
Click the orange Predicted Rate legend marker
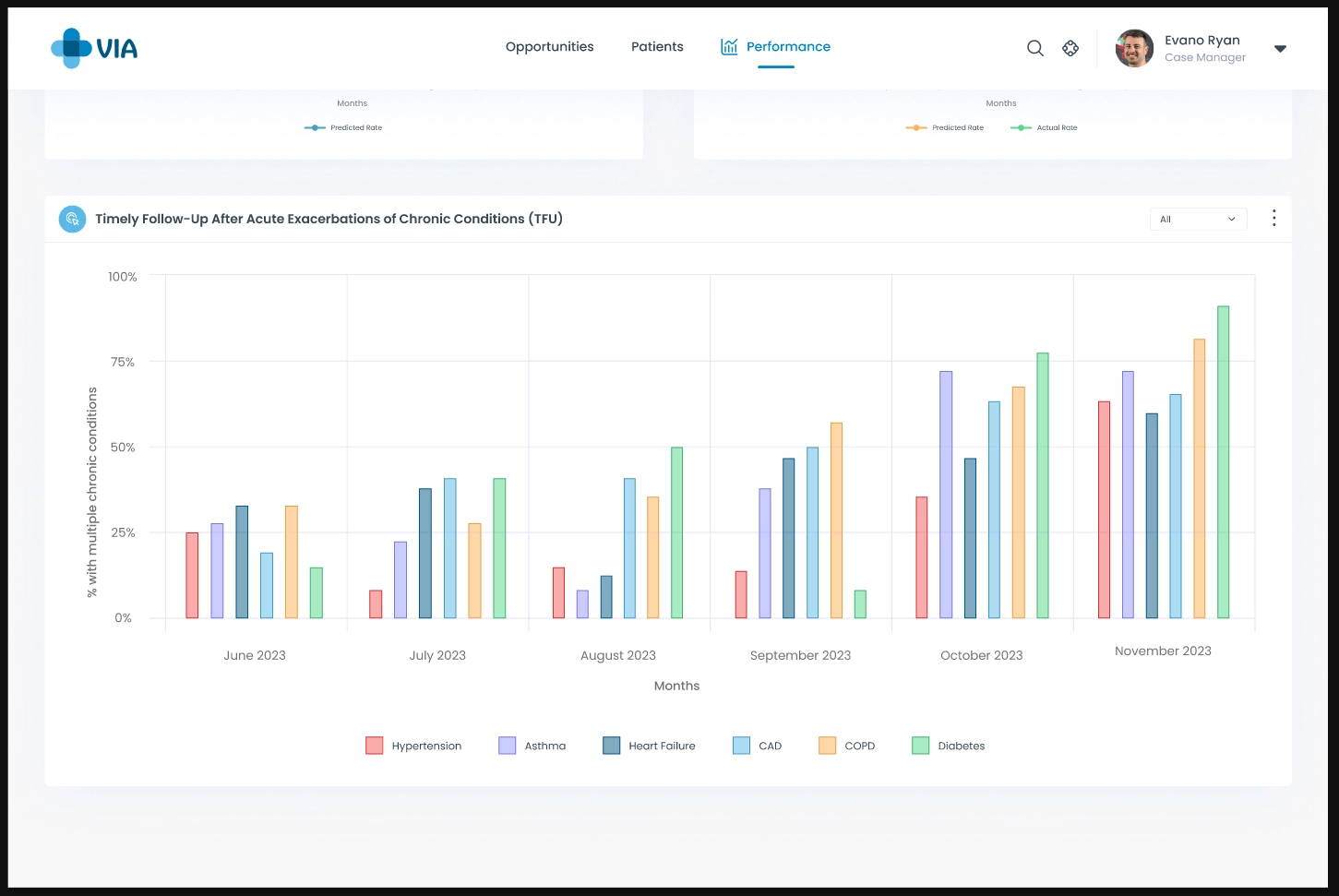point(916,128)
